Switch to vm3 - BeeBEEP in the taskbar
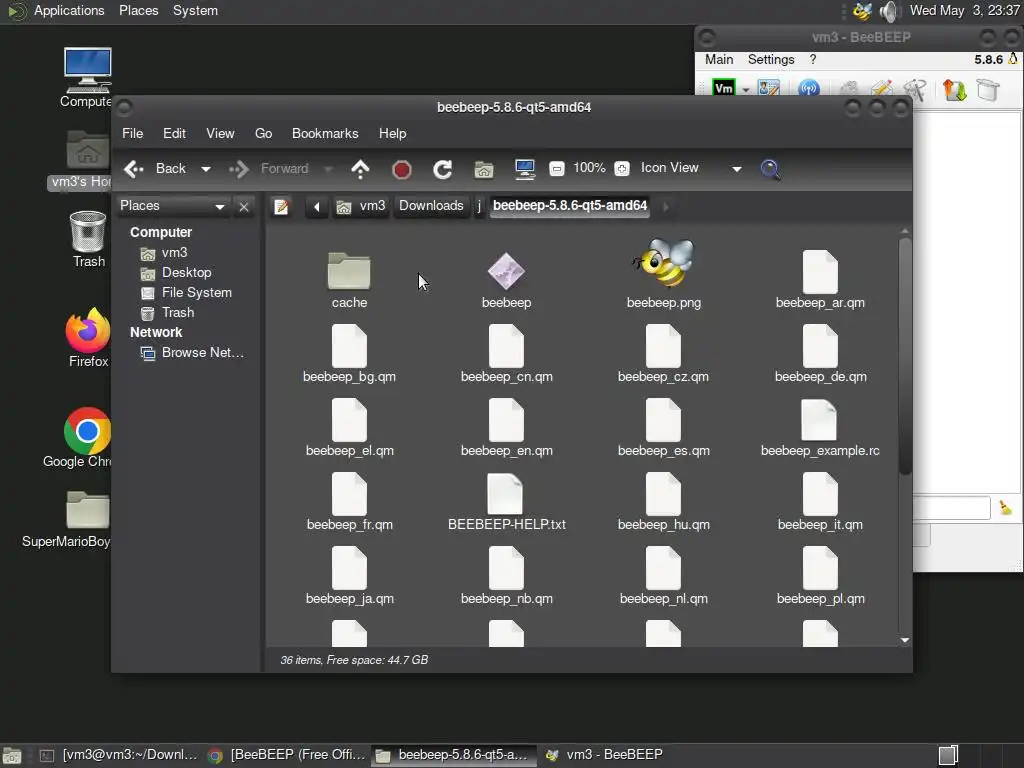Viewport: 1024px width, 768px height. 604,755
